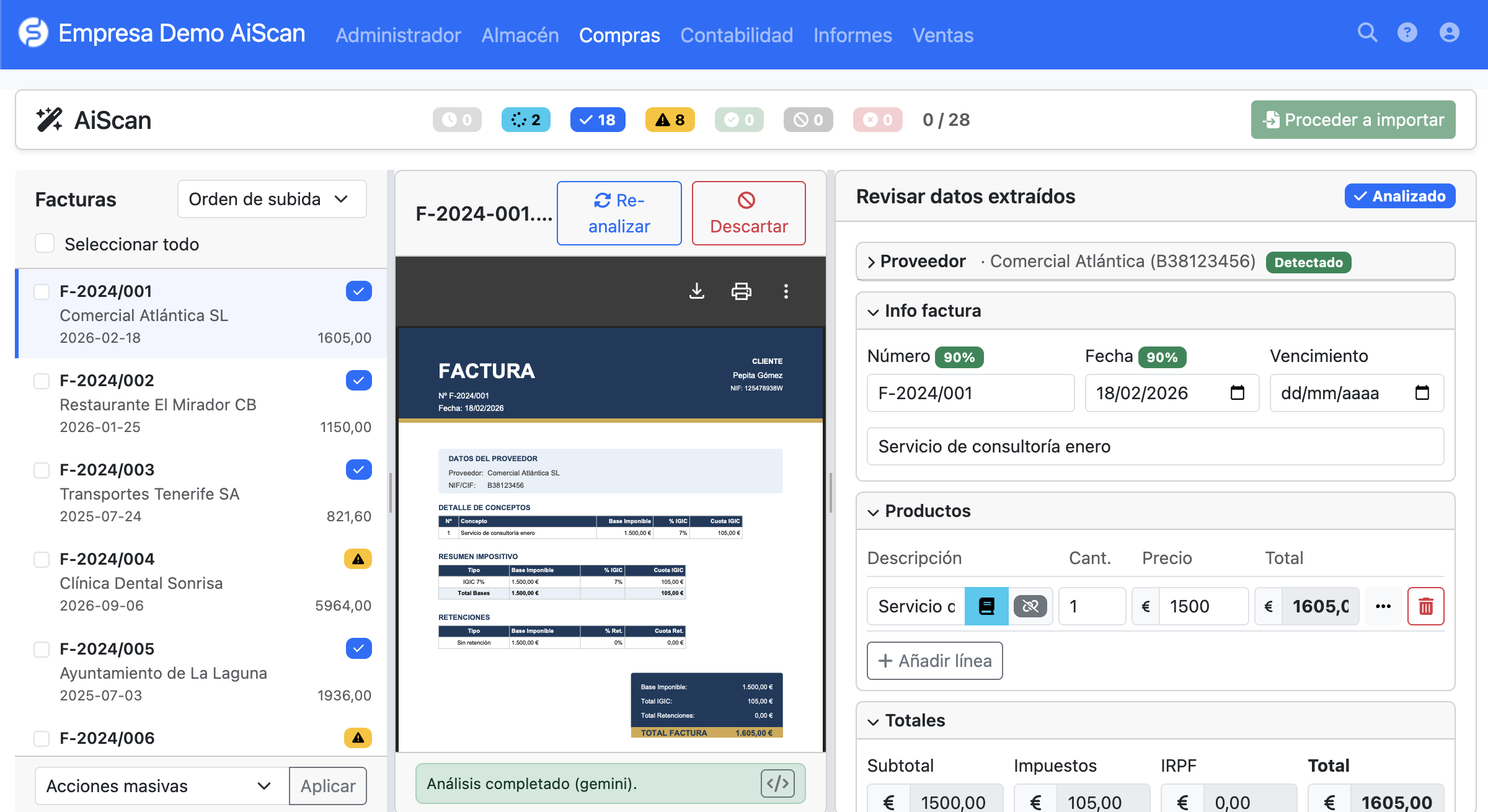Download the invoice PDF from the viewer toolbar

pyautogui.click(x=697, y=291)
